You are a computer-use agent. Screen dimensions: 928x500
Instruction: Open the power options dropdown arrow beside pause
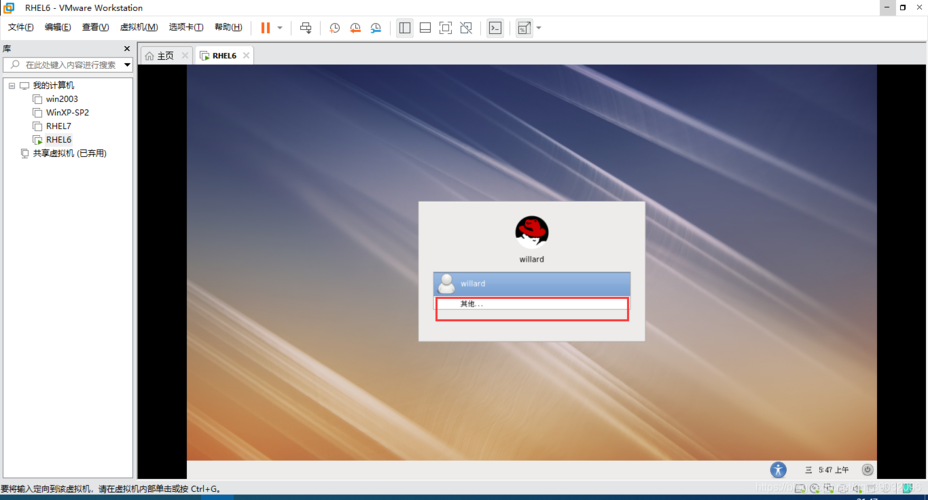pos(280,28)
